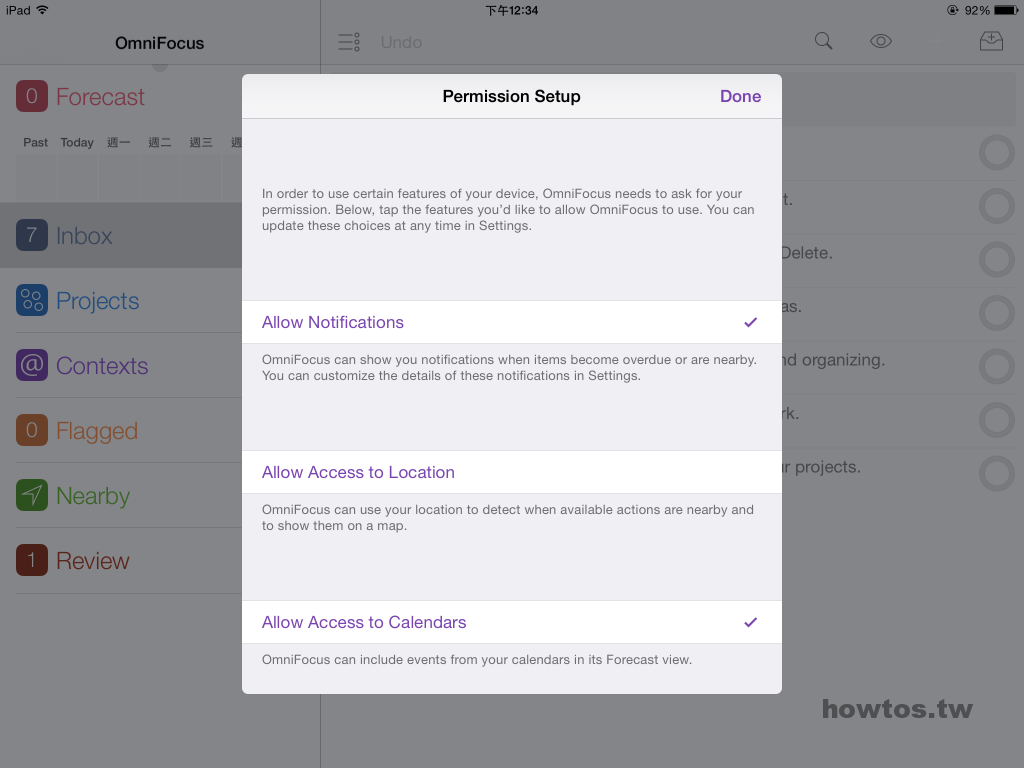The height and width of the screenshot is (768, 1024).
Task: Select Contexts label in sidebar
Action: [x=102, y=366]
